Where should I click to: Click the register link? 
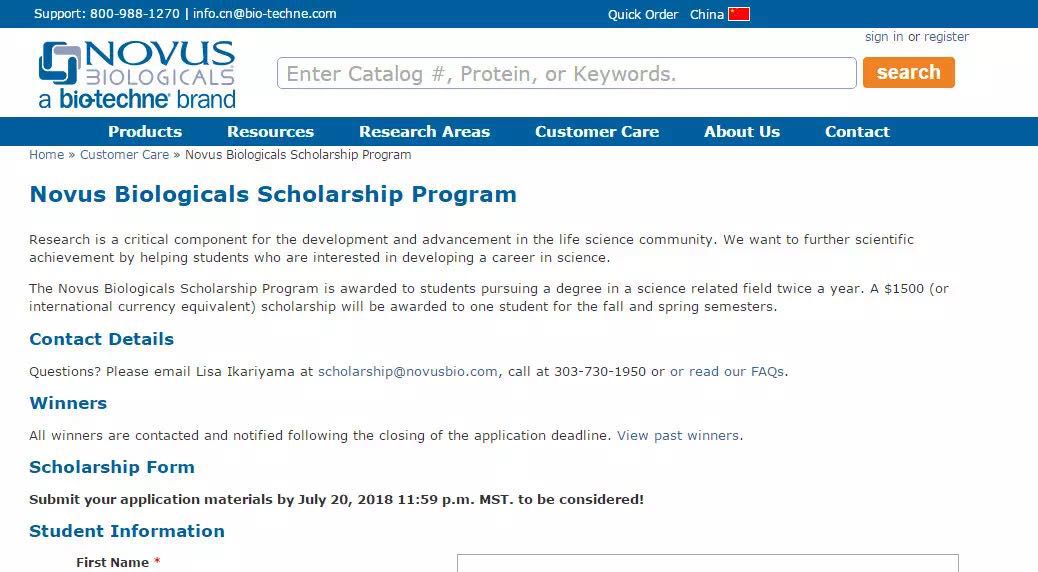coord(946,37)
